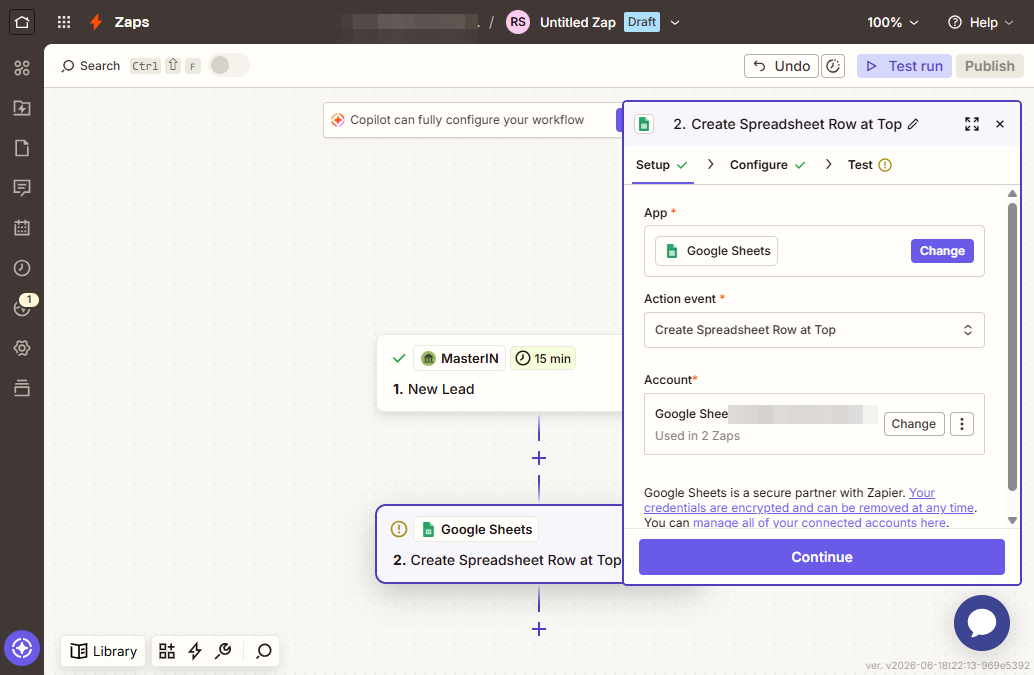
Task: Open the RS user avatar
Action: (x=518, y=22)
